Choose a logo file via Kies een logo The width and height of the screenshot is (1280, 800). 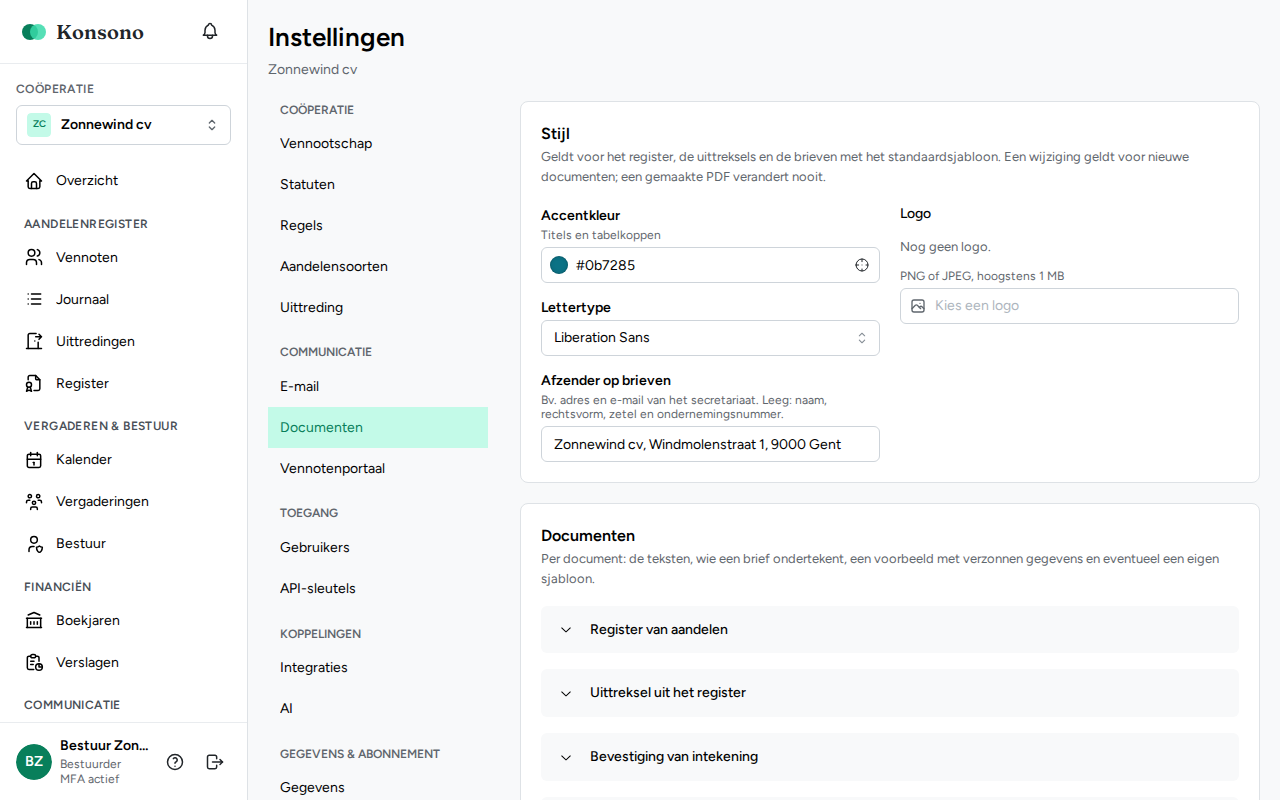coord(1069,306)
